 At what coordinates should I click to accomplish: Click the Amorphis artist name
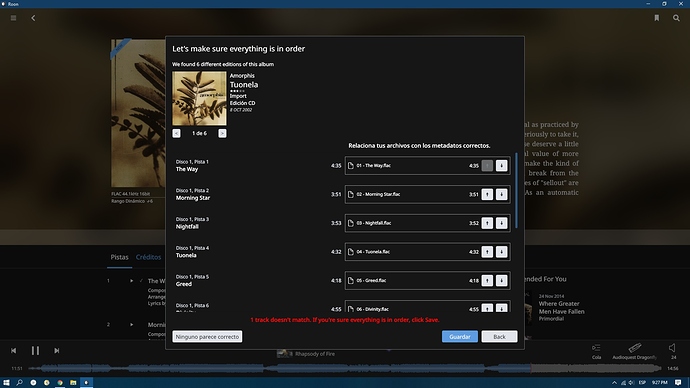coord(242,76)
